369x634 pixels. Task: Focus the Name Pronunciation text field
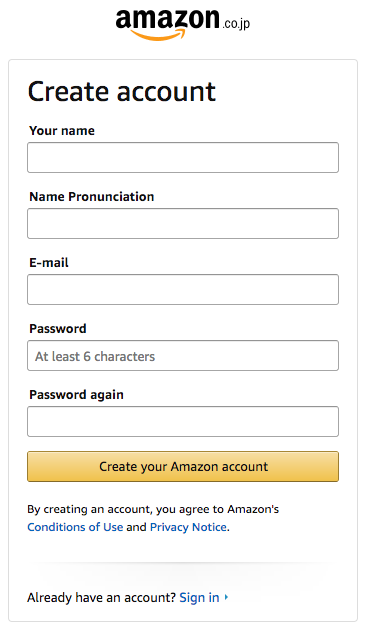[183, 223]
